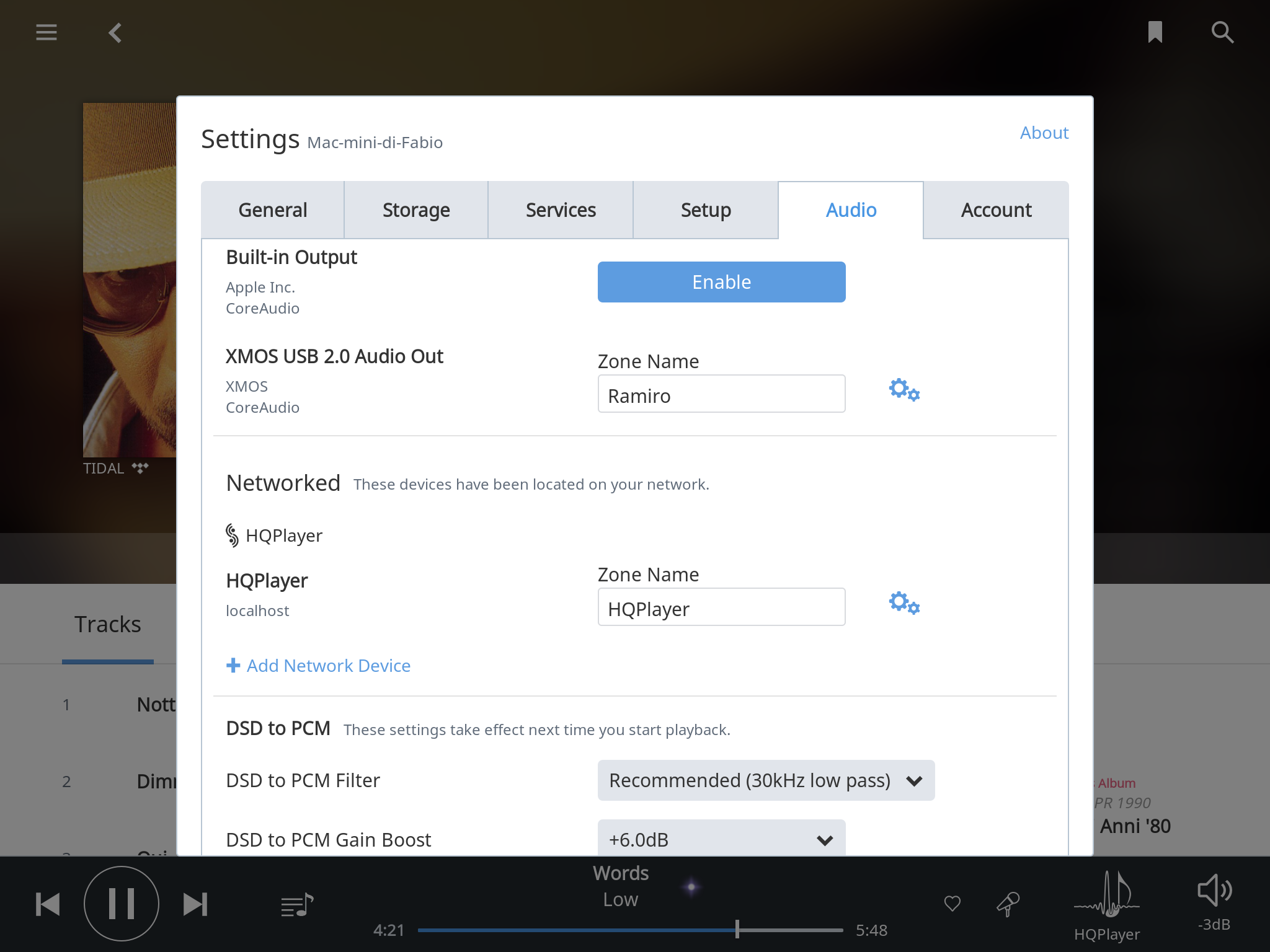Click the bookmark icon
The width and height of the screenshot is (1270, 952).
coord(1155,32)
